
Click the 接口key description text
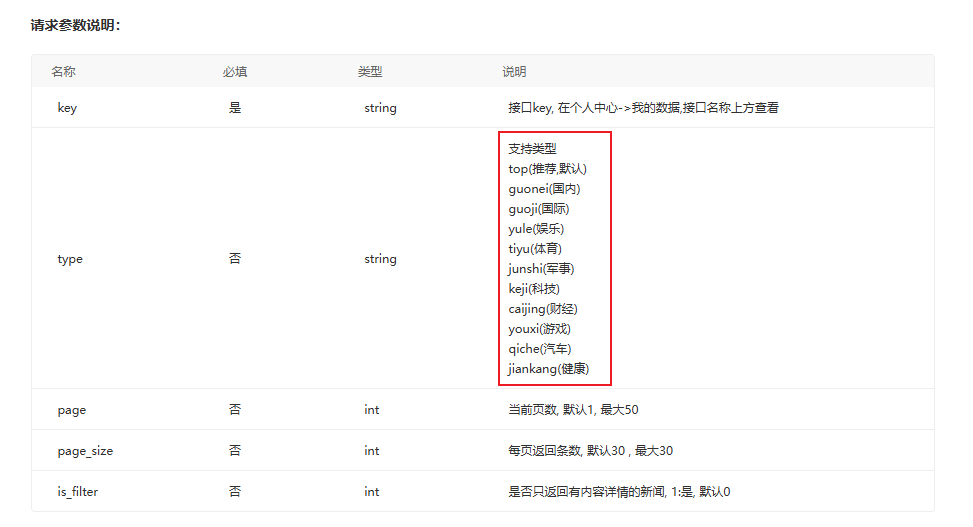[643, 108]
